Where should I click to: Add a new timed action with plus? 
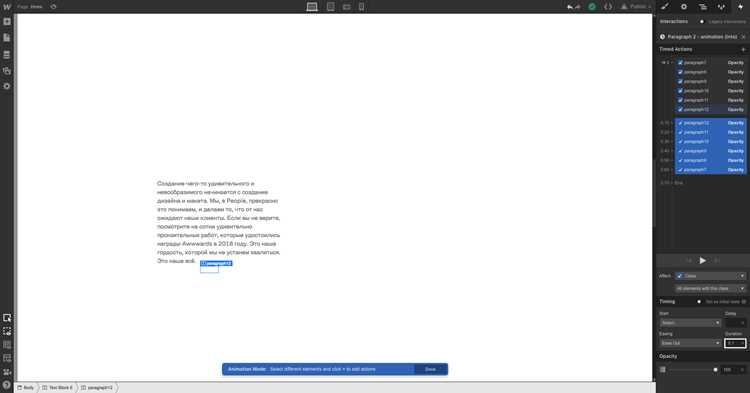743,49
